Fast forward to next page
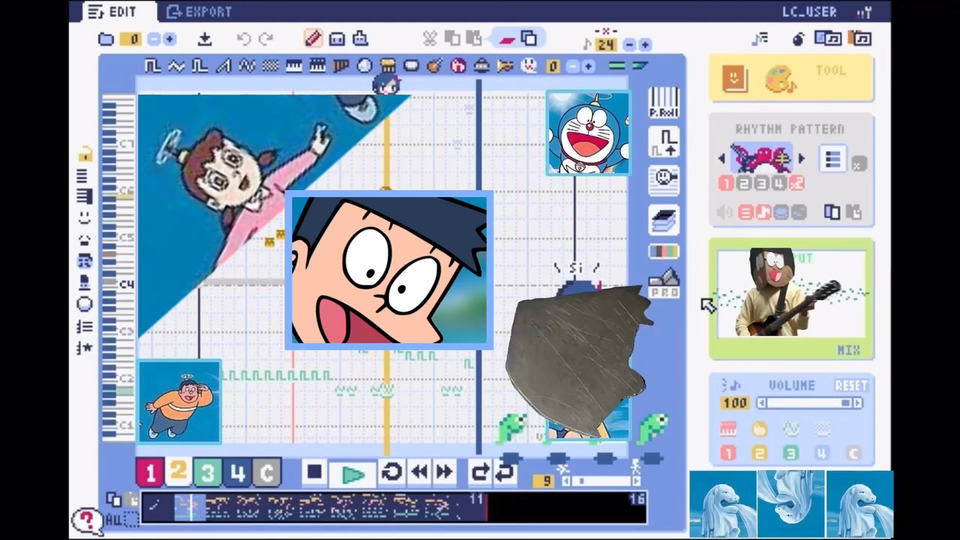 [444, 472]
